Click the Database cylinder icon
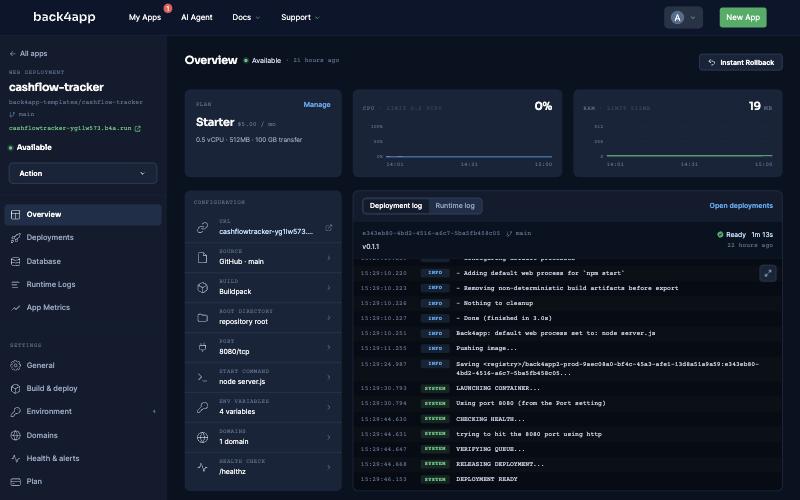 pos(15,261)
